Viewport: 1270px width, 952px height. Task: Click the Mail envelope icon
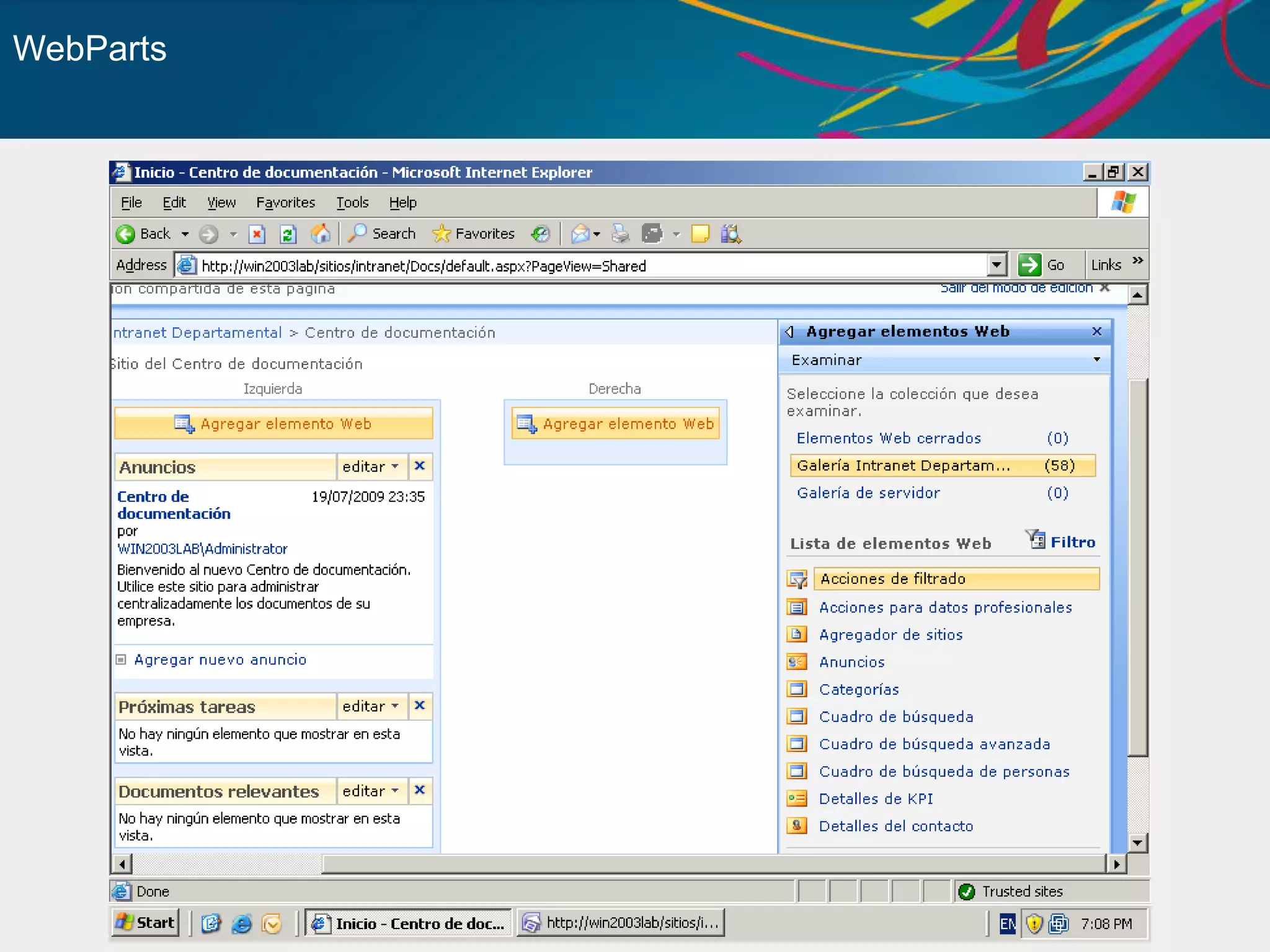click(x=580, y=234)
